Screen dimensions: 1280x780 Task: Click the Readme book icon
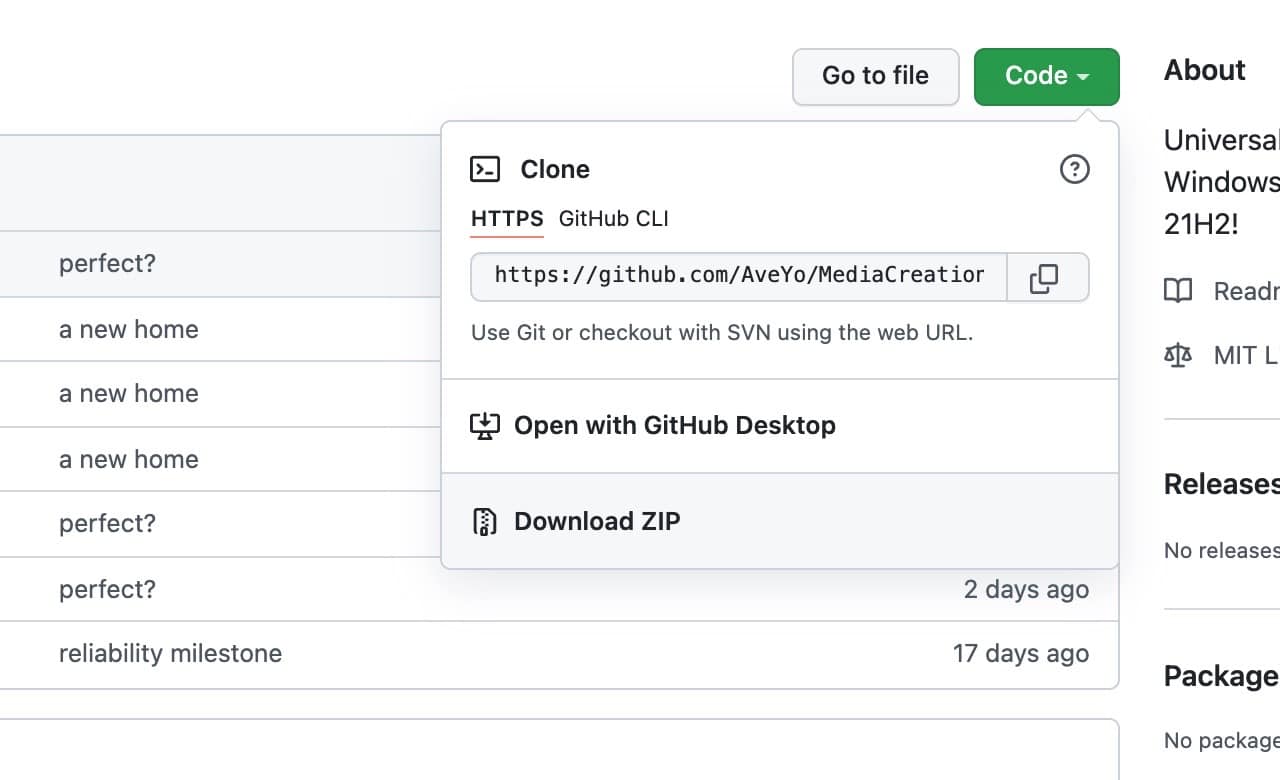(x=1178, y=291)
